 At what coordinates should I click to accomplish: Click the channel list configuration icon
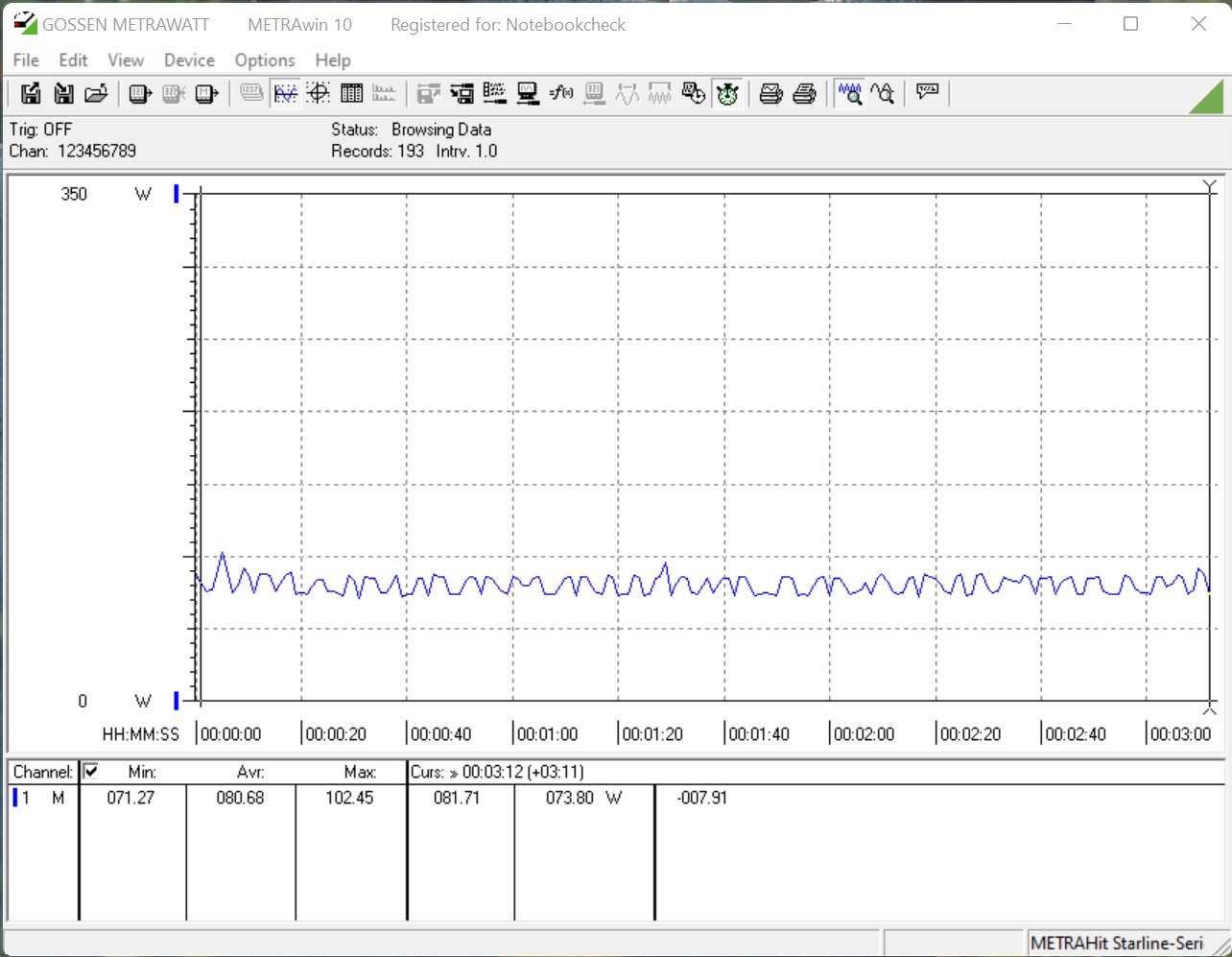(494, 93)
